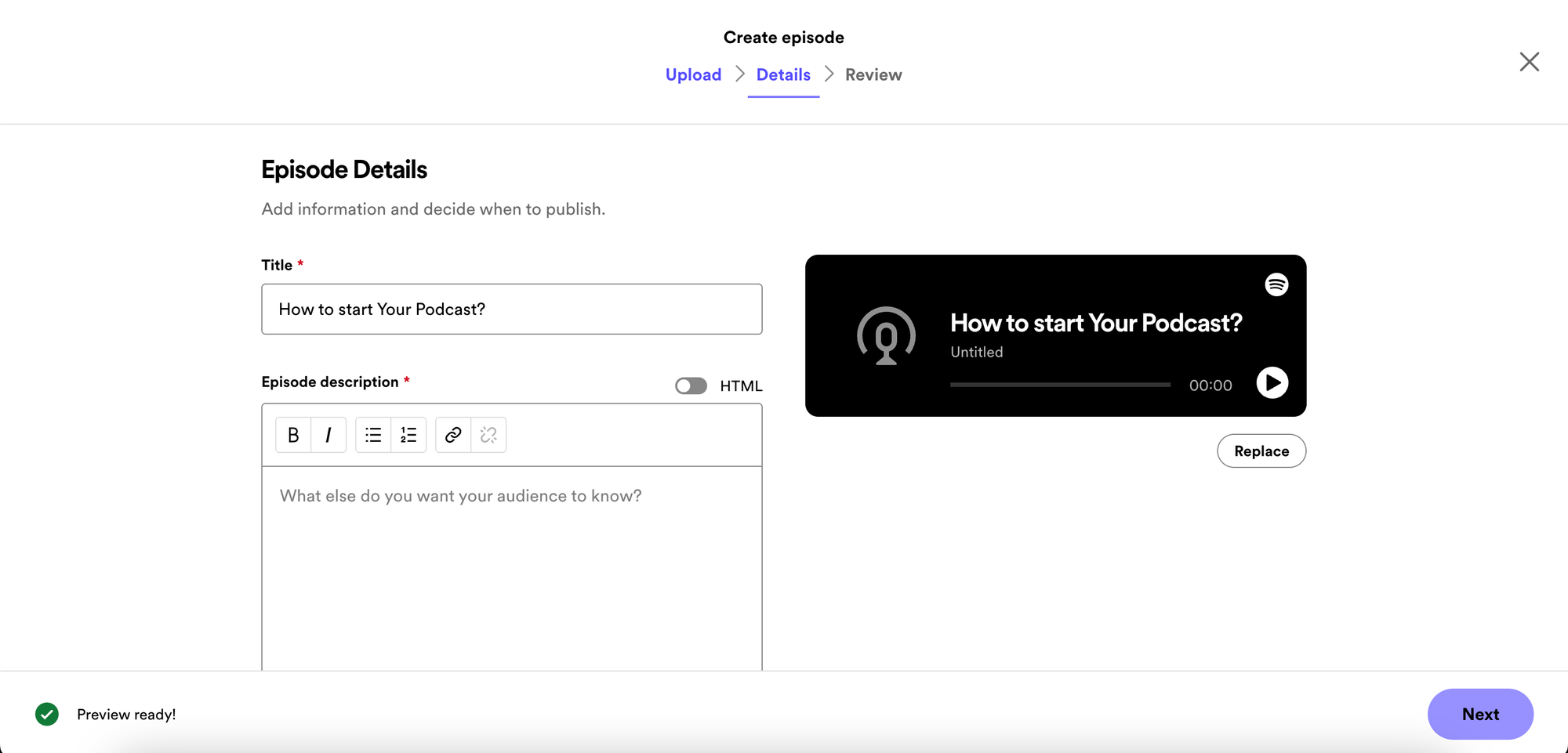Click the chevron before Review step
Image resolution: width=1568 pixels, height=753 pixels.
[x=829, y=74]
